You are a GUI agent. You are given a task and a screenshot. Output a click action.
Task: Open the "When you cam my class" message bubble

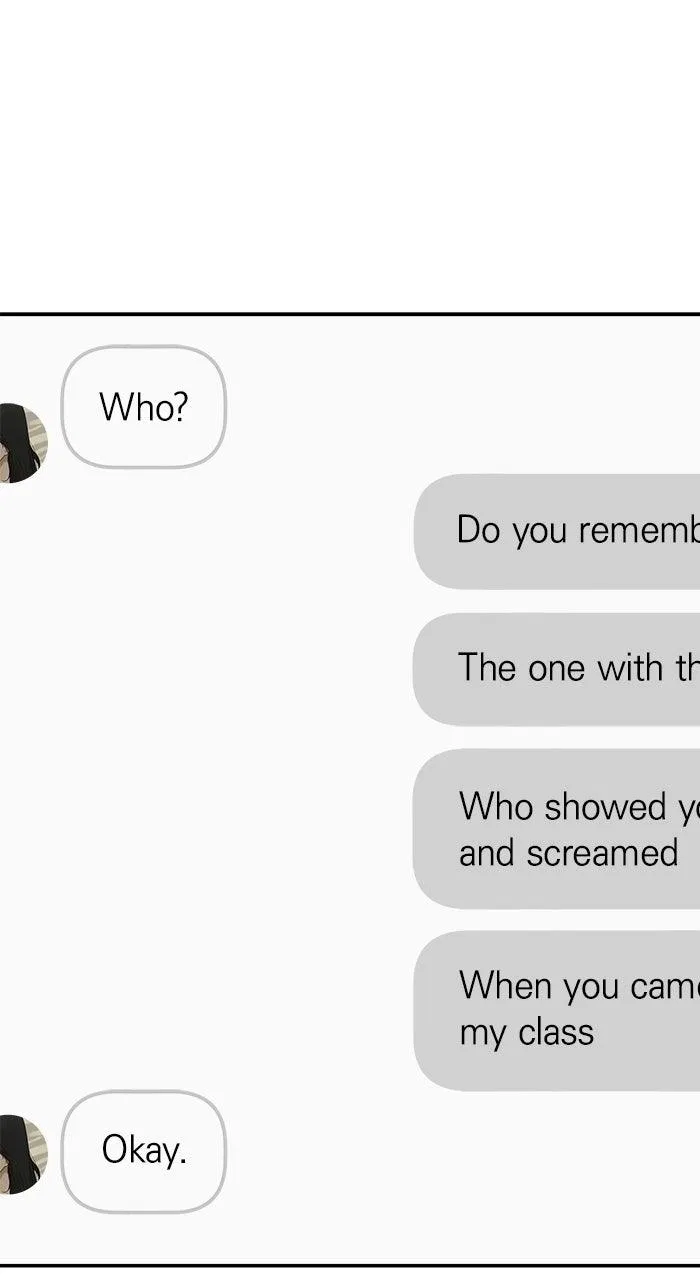point(557,1010)
